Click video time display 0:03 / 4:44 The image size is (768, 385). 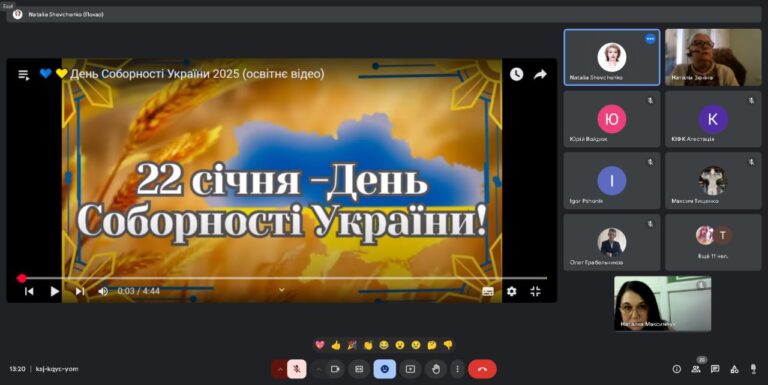click(x=139, y=291)
